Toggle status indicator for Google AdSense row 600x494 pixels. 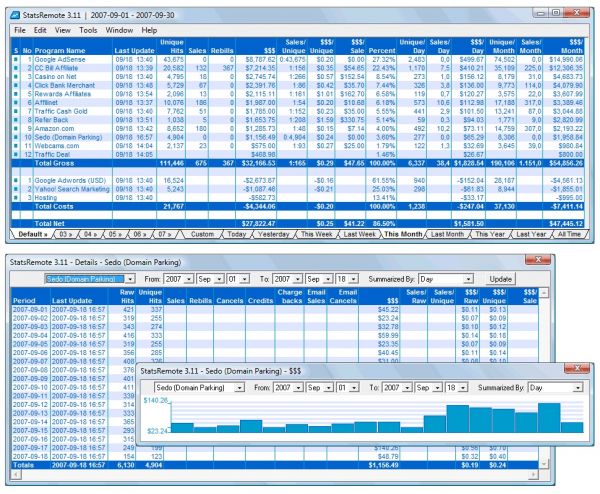tap(16, 60)
